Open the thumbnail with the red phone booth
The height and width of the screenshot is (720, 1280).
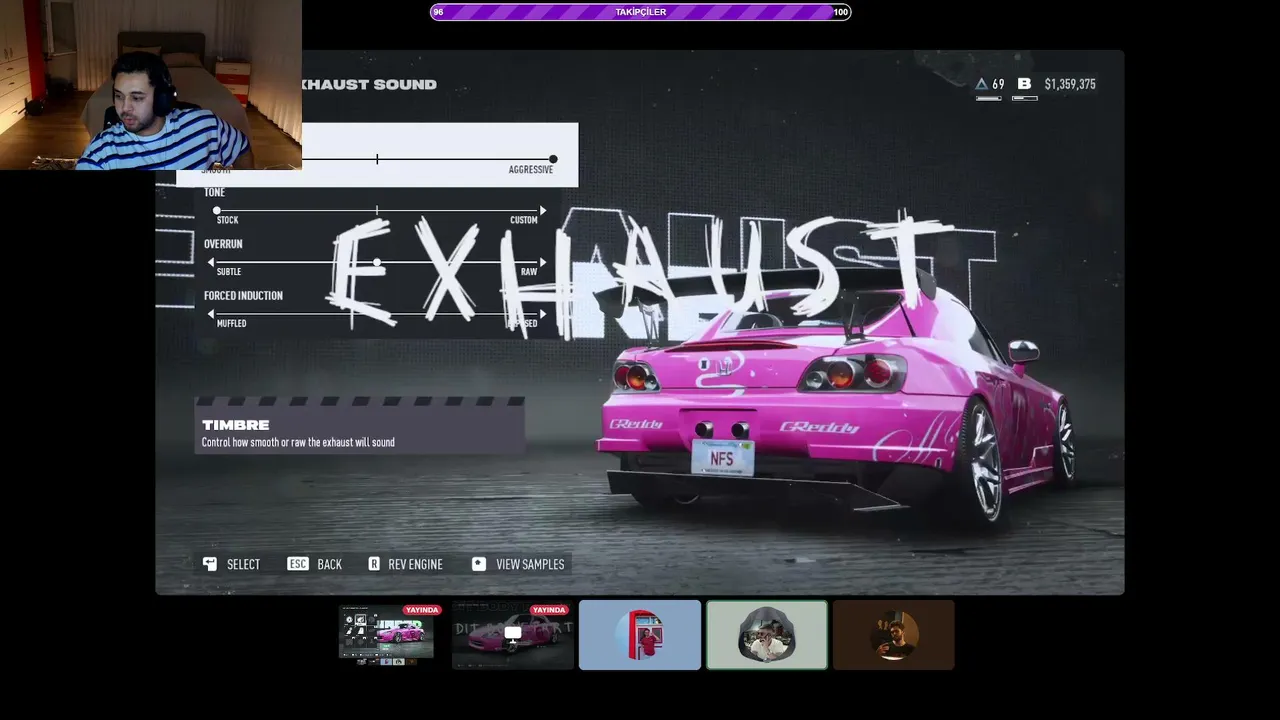(640, 635)
